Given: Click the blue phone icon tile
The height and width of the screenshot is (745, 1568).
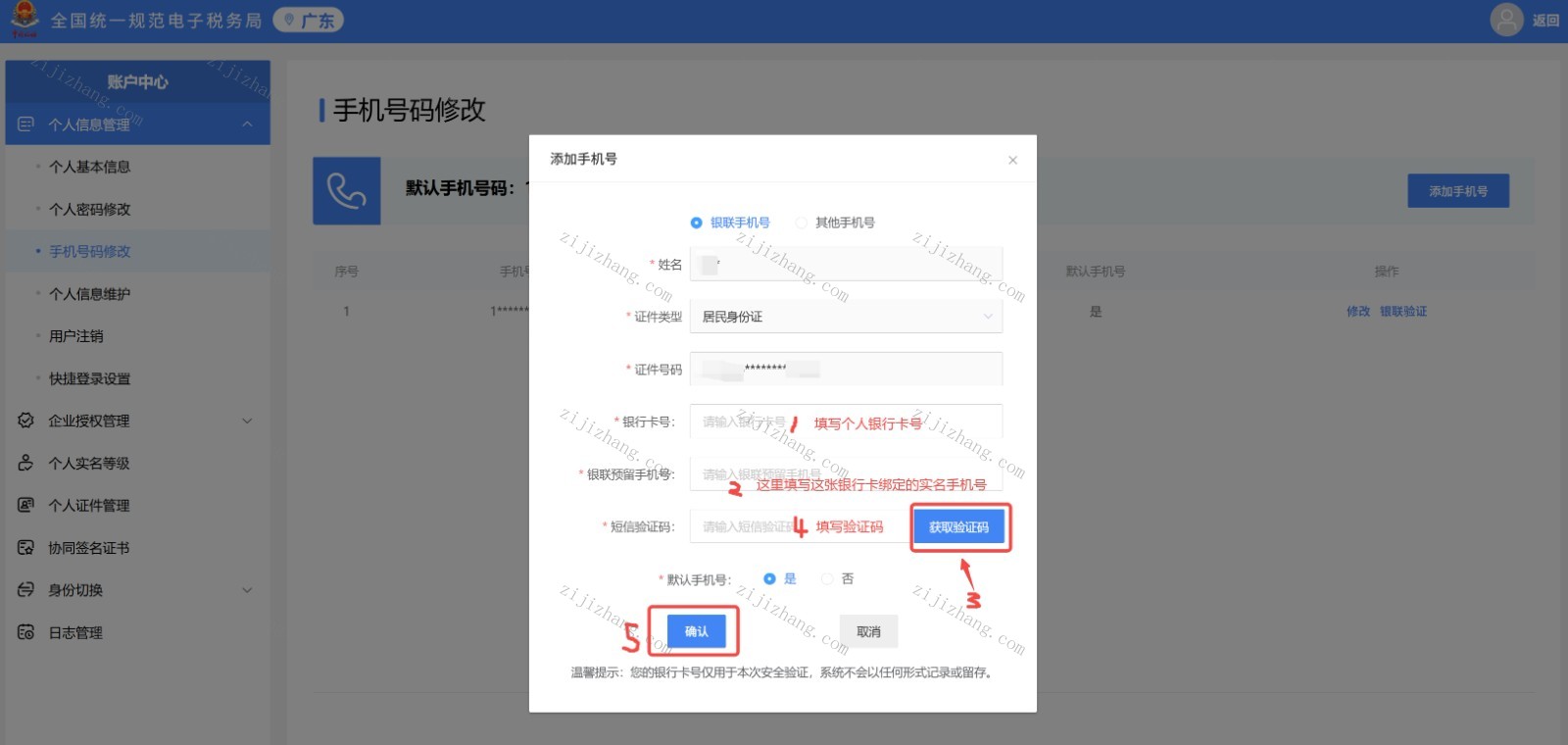Looking at the screenshot, I should [347, 191].
